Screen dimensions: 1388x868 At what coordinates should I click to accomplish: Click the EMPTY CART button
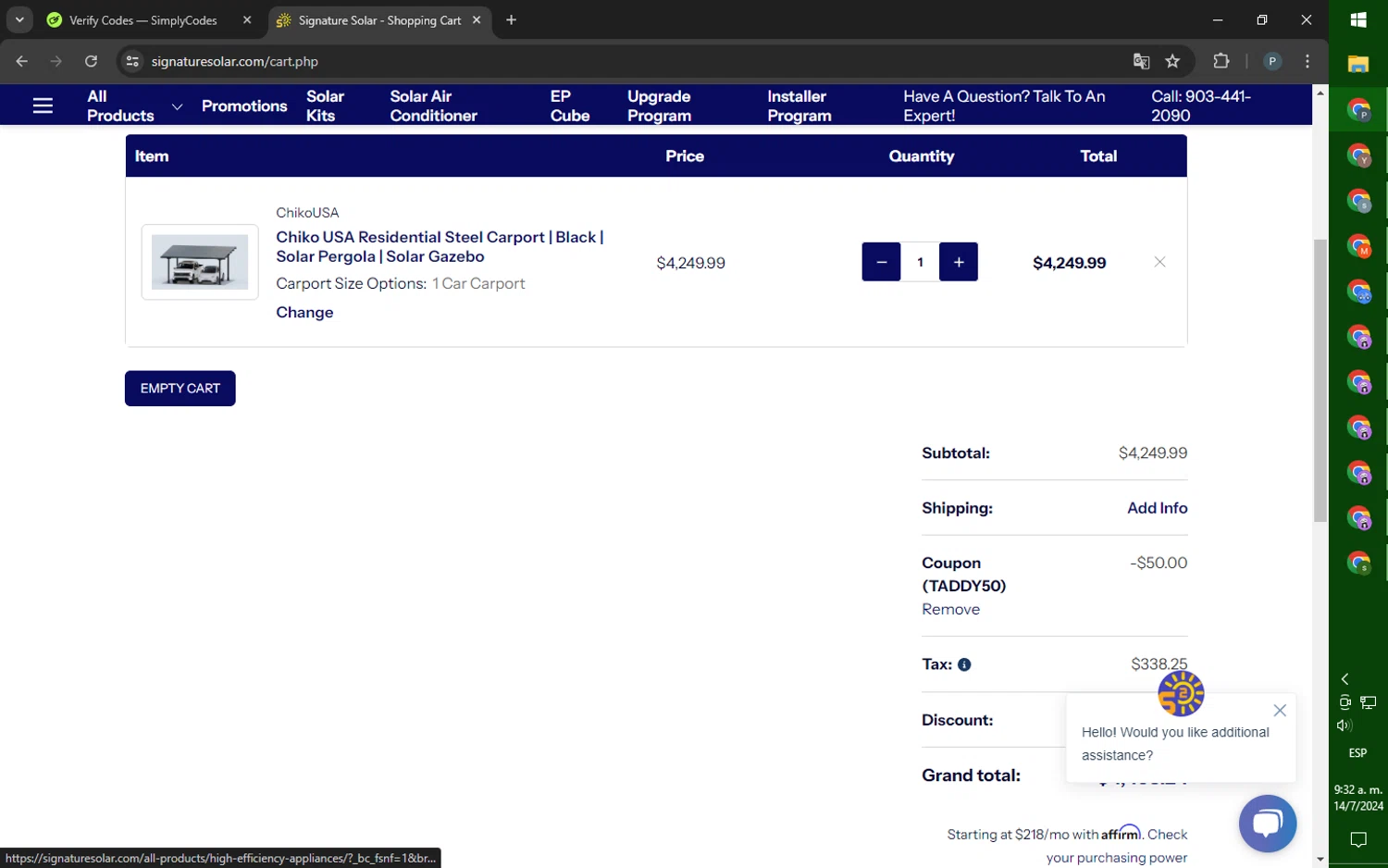tap(180, 388)
